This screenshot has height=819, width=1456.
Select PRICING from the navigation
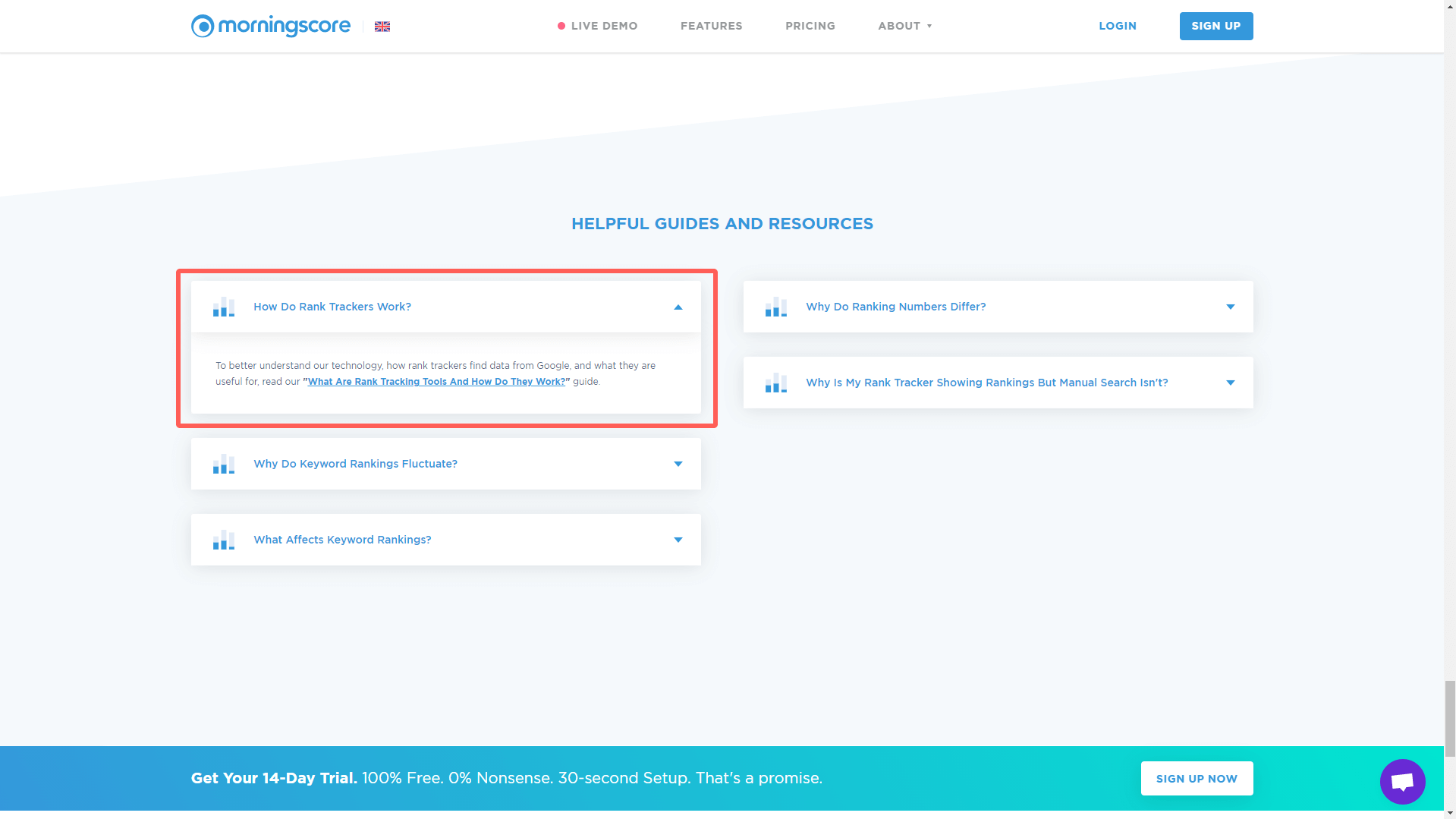pyautogui.click(x=810, y=26)
